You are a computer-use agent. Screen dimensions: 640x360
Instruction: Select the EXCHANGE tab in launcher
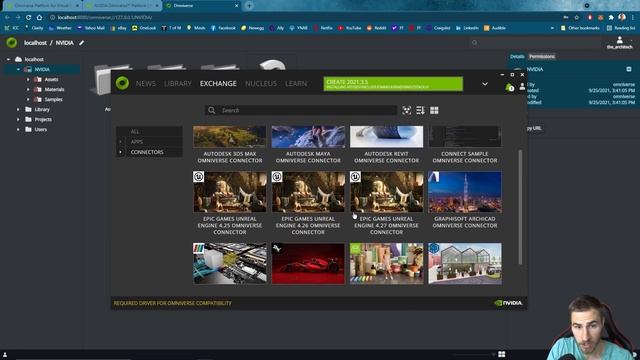(218, 84)
